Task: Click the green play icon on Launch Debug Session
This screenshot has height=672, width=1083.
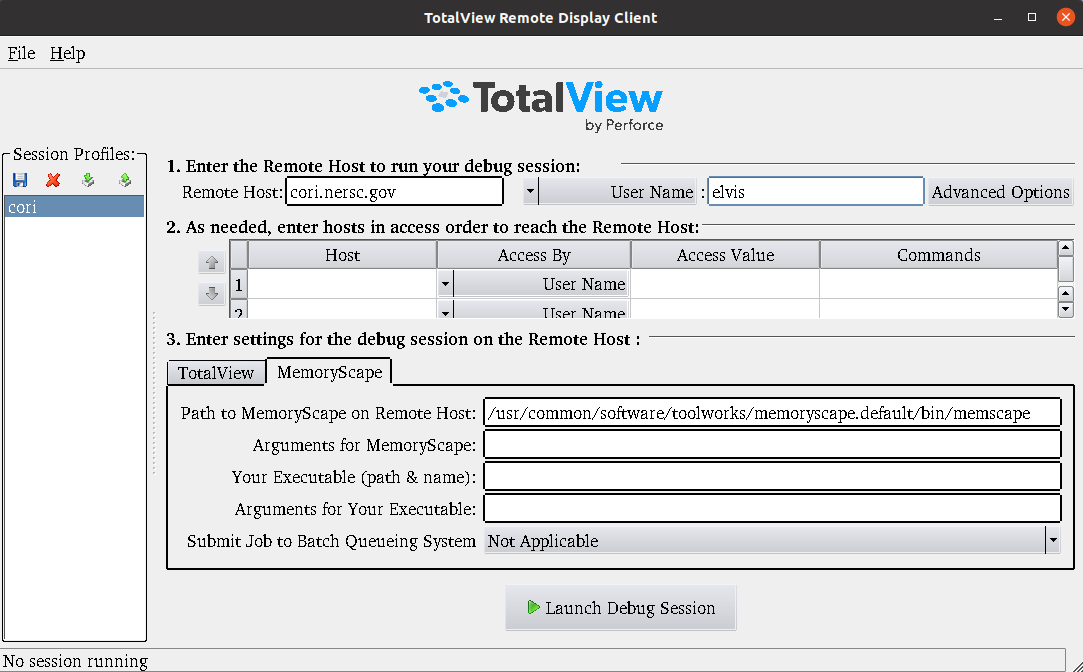Action: tap(535, 607)
